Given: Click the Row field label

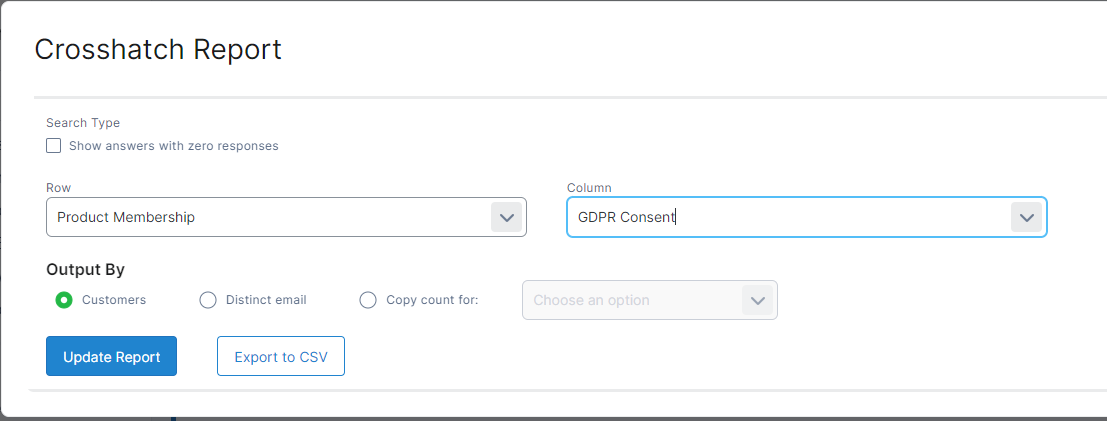Looking at the screenshot, I should point(58,188).
